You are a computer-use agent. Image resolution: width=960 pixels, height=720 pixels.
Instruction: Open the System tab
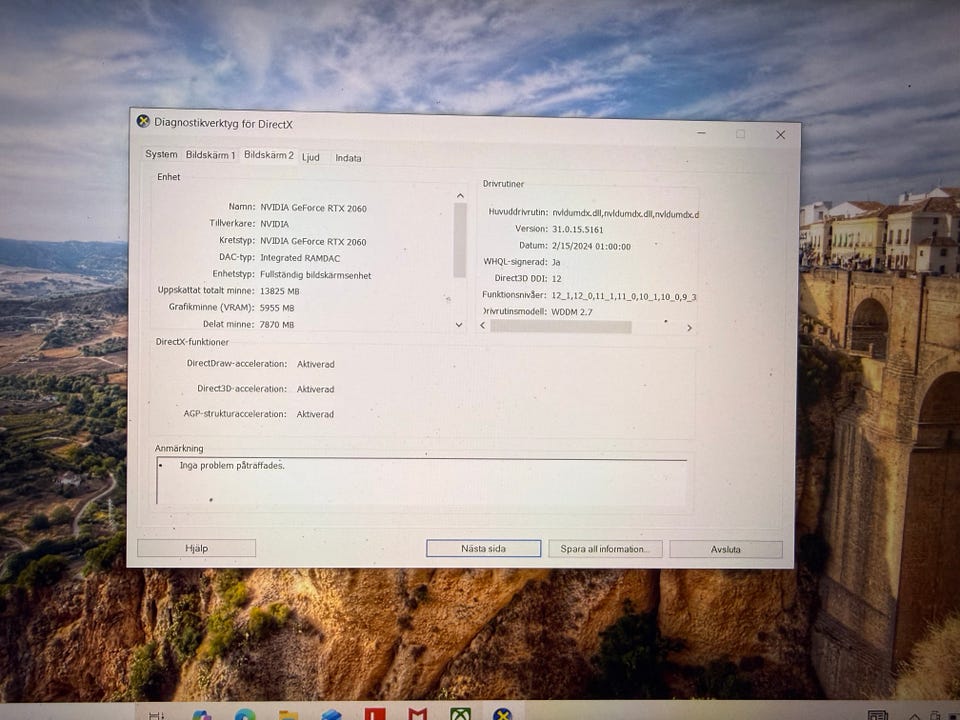click(x=161, y=154)
